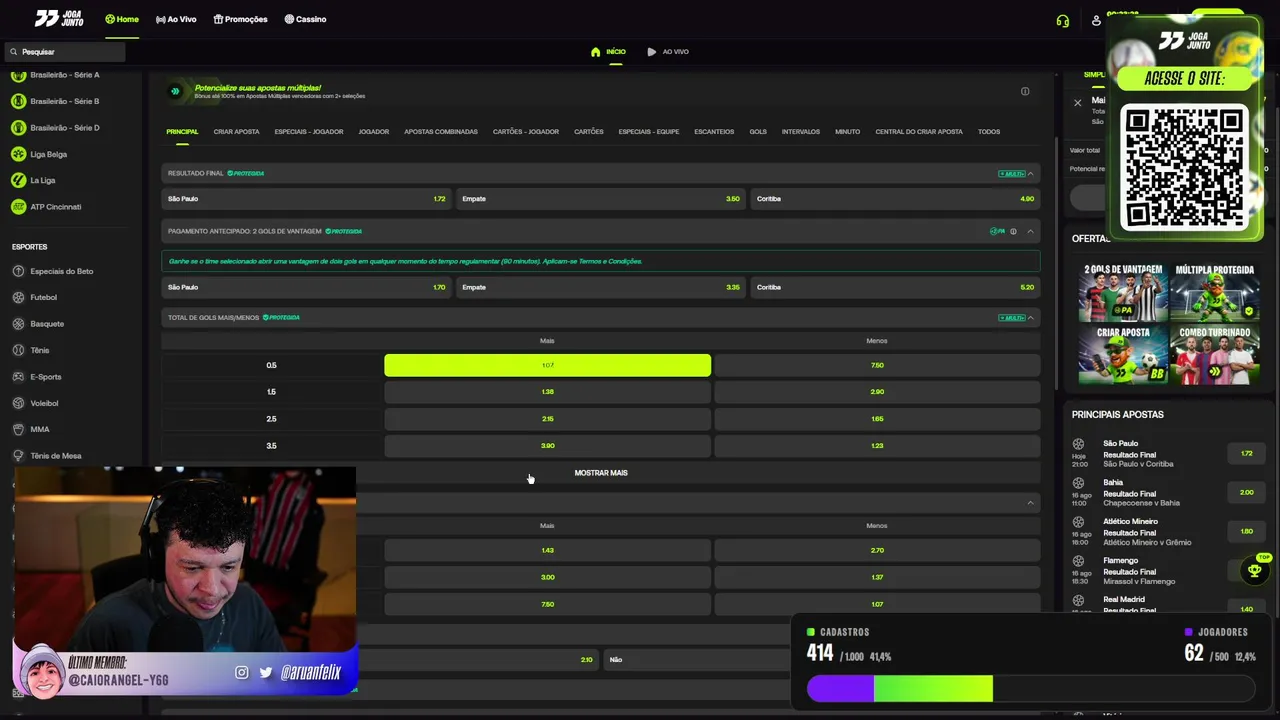Click Atlético Mineiro 1.80 odds button
Image resolution: width=1280 pixels, height=720 pixels.
1246,531
